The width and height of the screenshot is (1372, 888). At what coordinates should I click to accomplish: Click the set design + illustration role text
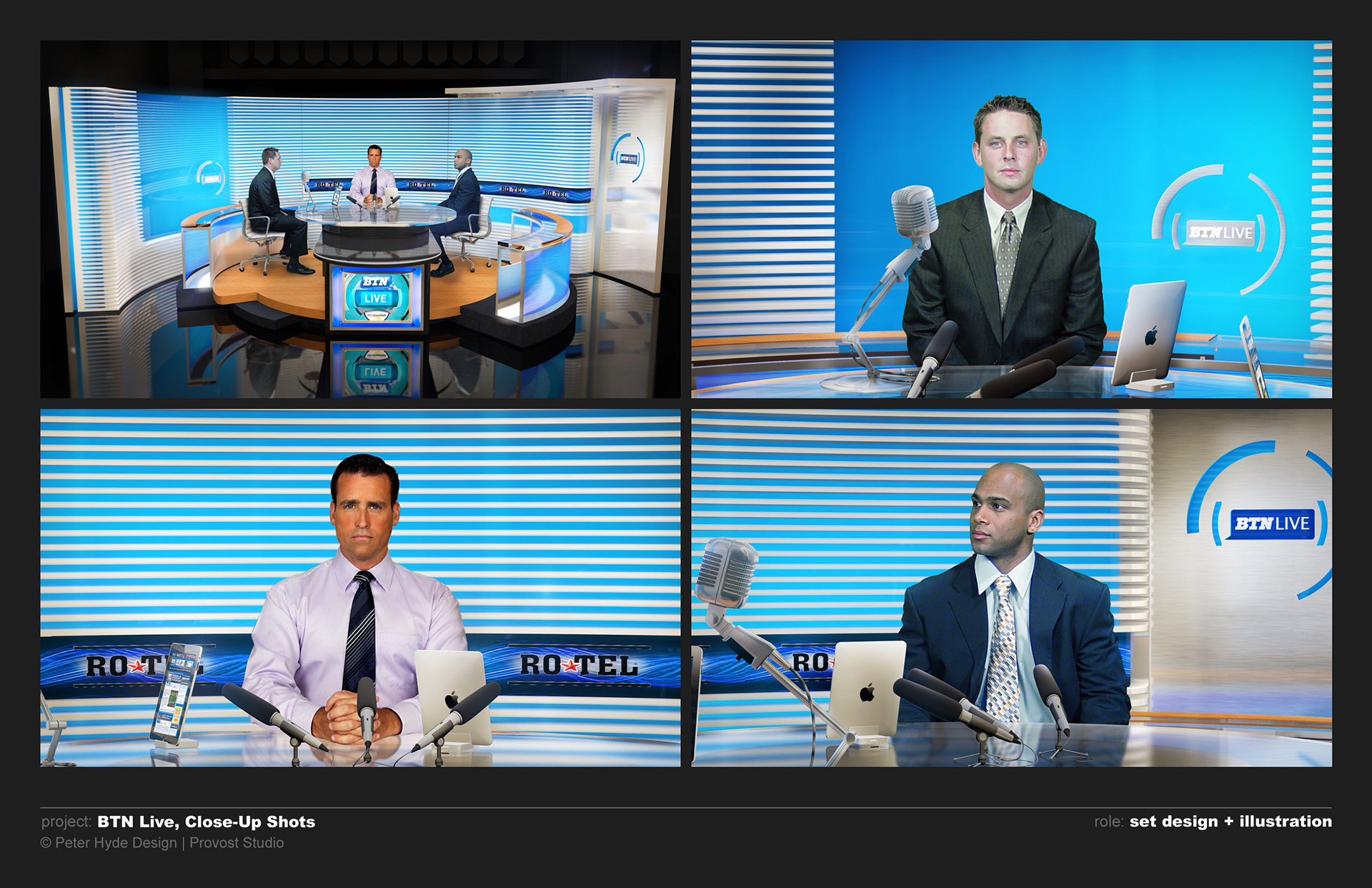pyautogui.click(x=1230, y=822)
